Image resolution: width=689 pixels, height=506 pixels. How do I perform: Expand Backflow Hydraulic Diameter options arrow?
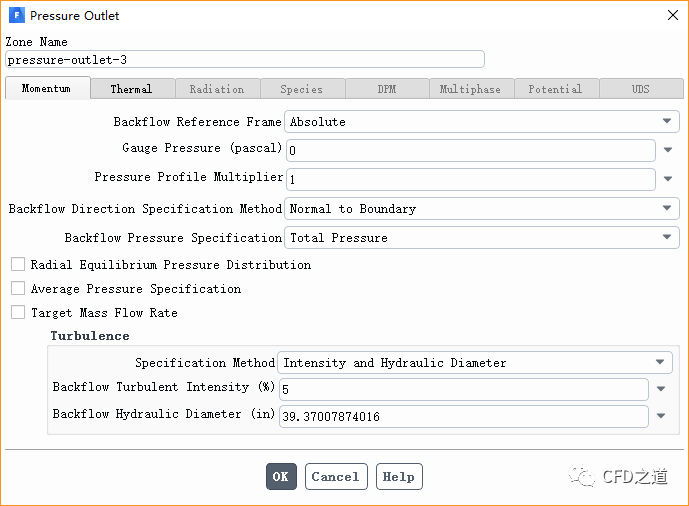pyautogui.click(x=661, y=417)
